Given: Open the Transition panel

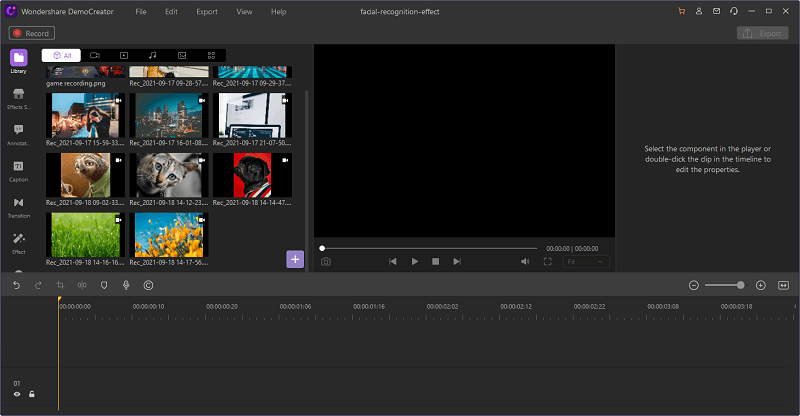Looking at the screenshot, I should pos(18,207).
